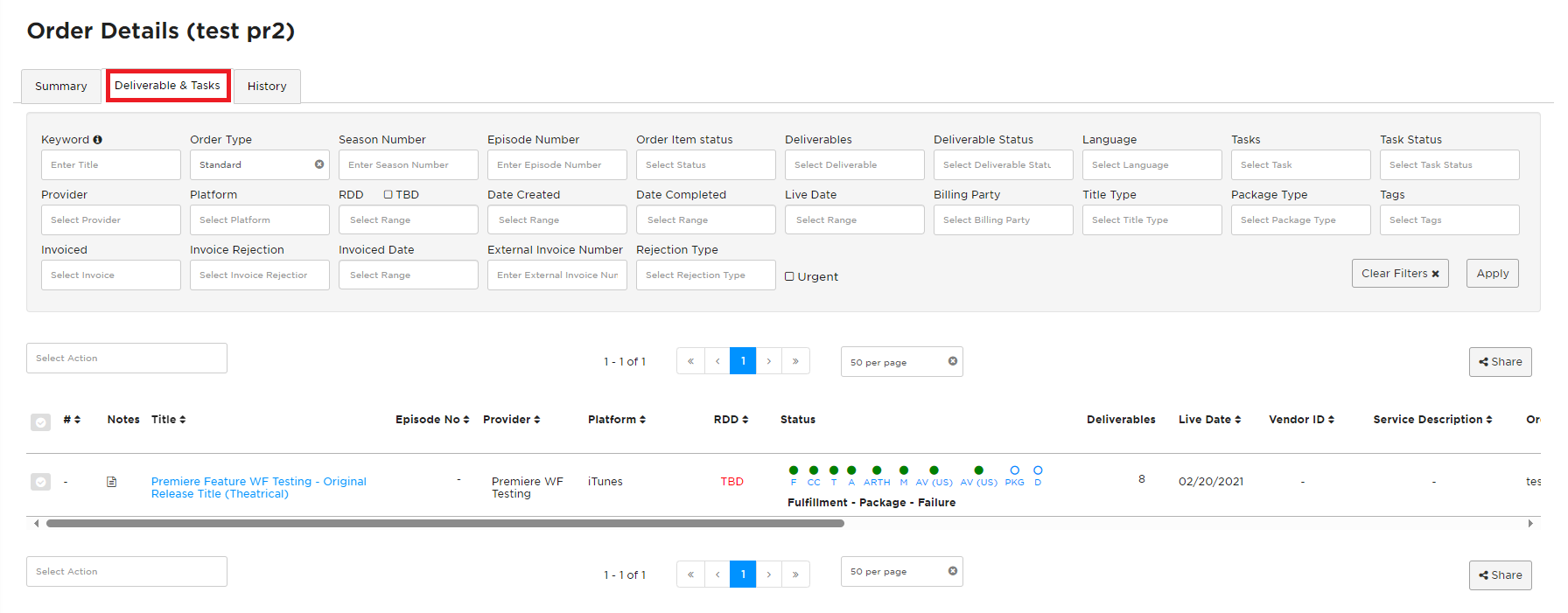Toggle select-all checkbox in table header

pyautogui.click(x=40, y=422)
